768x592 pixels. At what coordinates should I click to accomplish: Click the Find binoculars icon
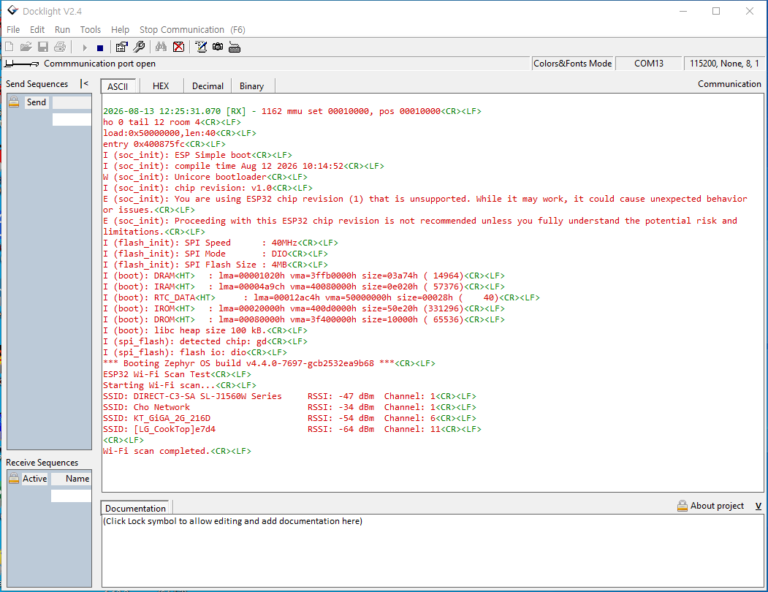coord(161,47)
